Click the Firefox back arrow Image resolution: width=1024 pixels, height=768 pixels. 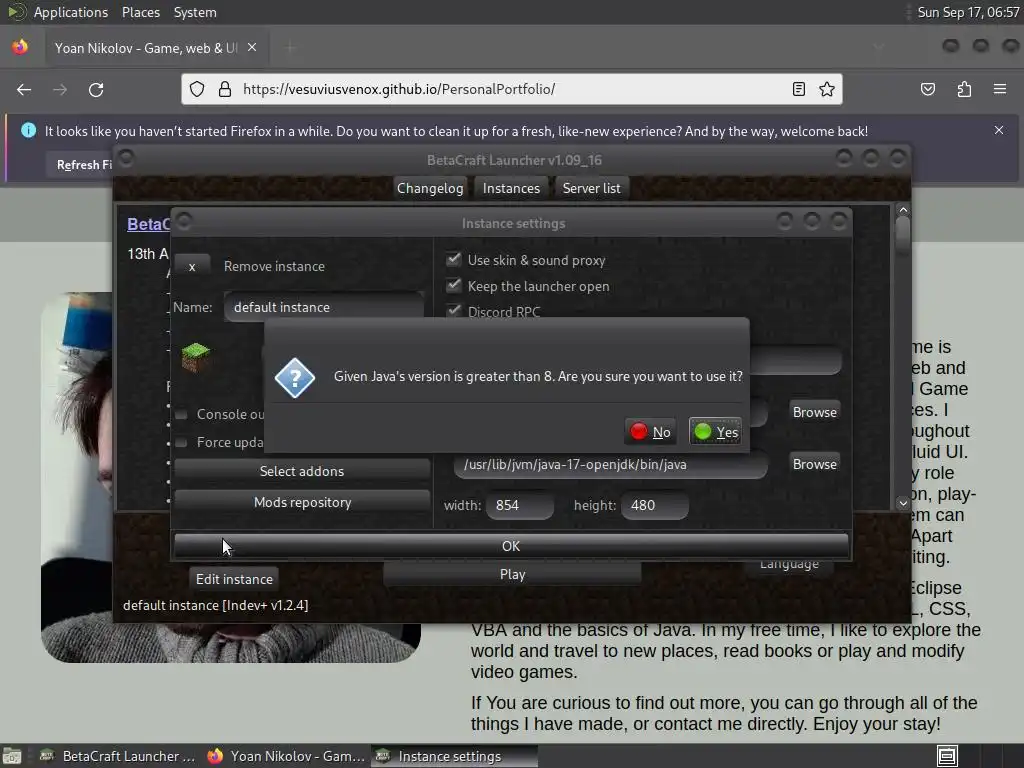(24, 89)
